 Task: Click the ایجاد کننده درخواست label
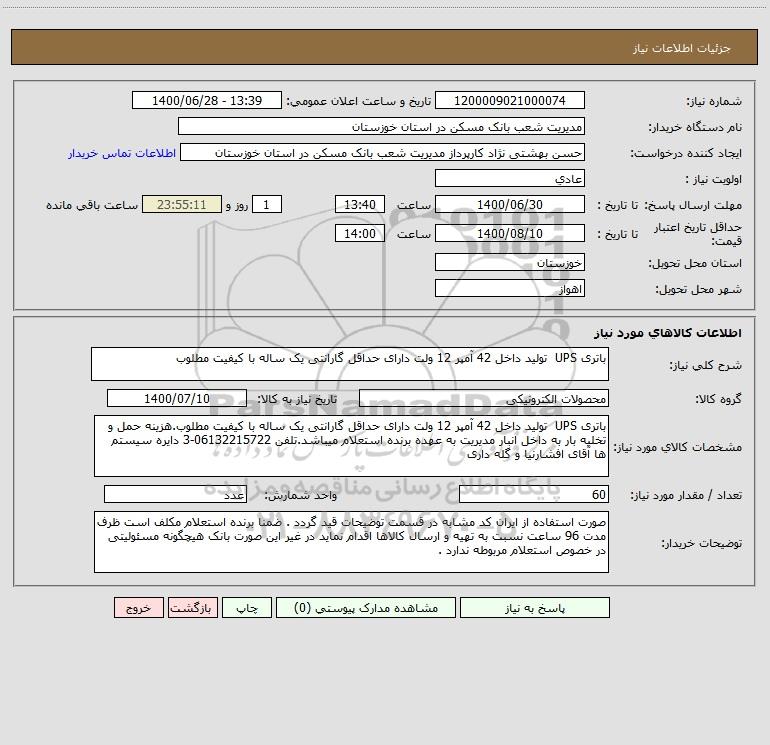tap(686, 154)
